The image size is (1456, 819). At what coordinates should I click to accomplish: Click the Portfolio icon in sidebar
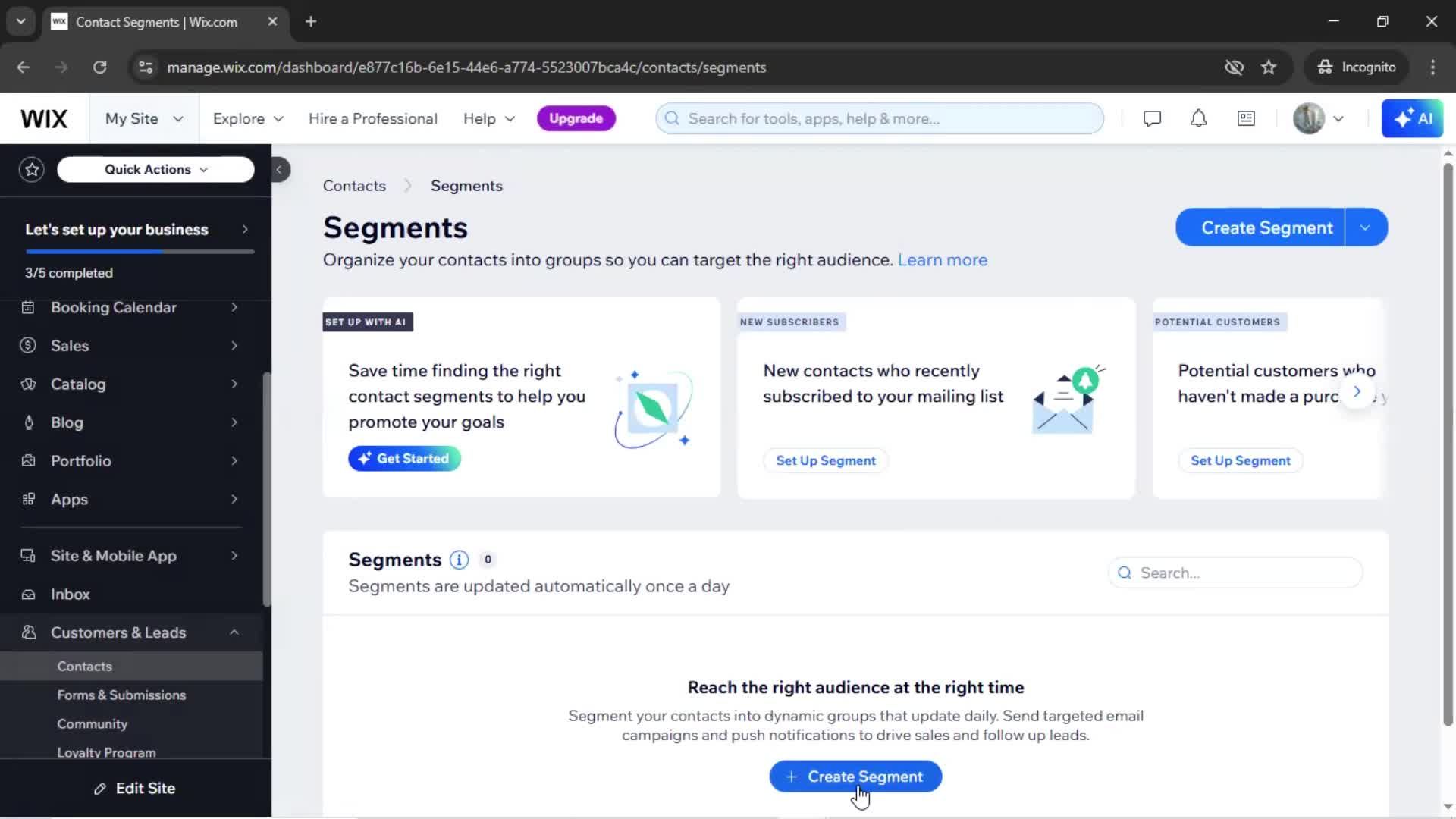[x=28, y=461]
